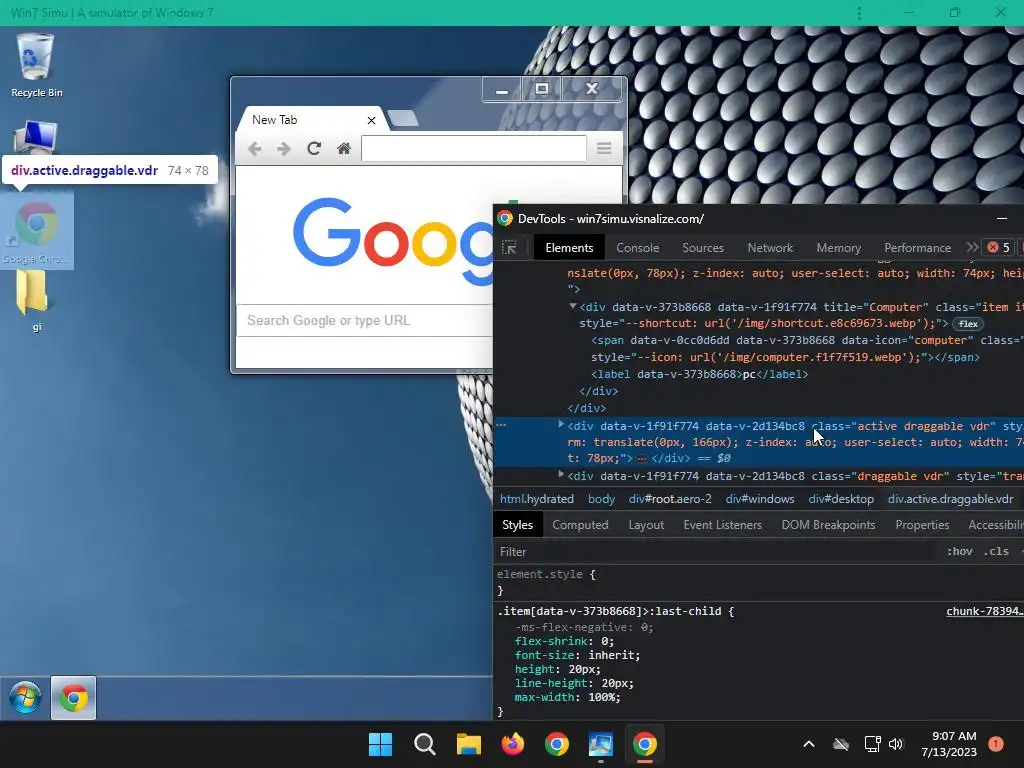Show hidden system tray icons
The image size is (1024, 768).
click(x=808, y=744)
